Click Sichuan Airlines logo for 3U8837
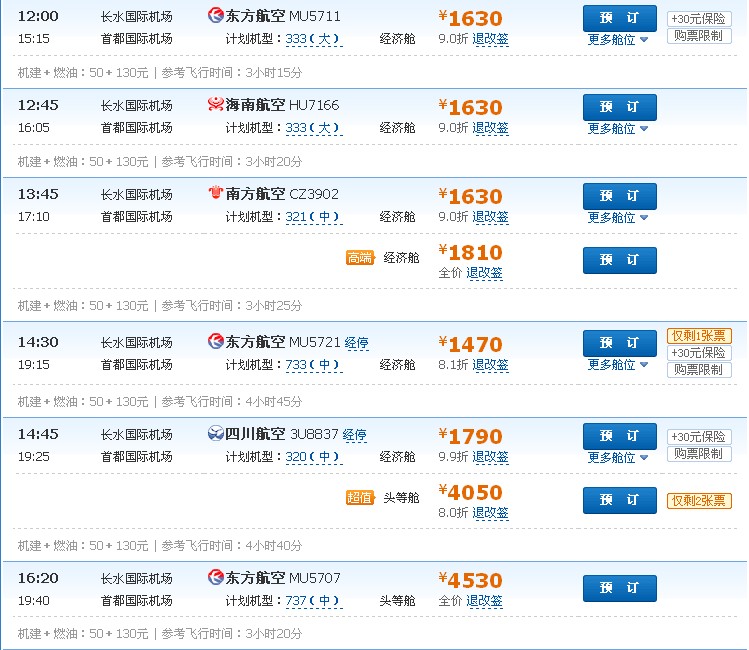749x650 pixels. coord(215,434)
